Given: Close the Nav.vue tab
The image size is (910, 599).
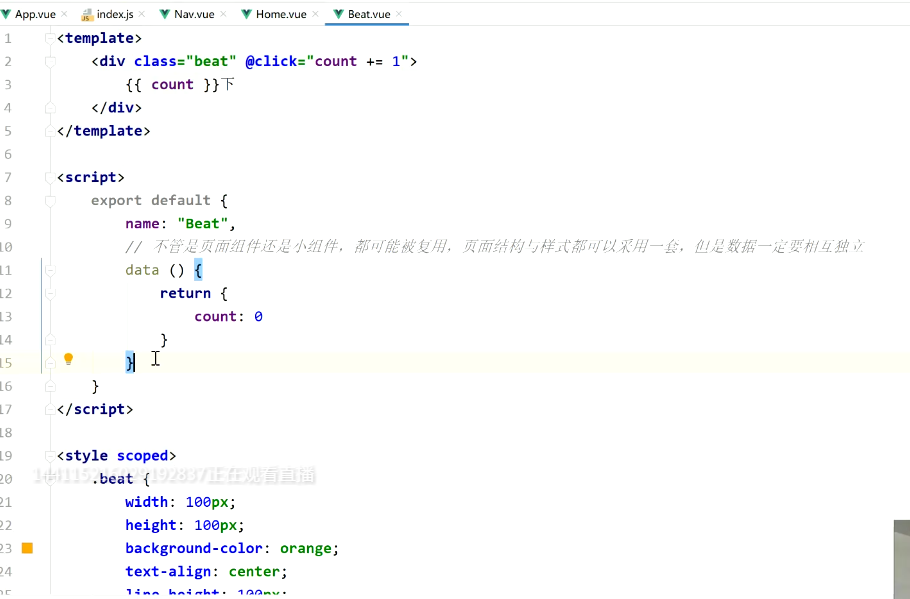Looking at the screenshot, I should tap(223, 14).
